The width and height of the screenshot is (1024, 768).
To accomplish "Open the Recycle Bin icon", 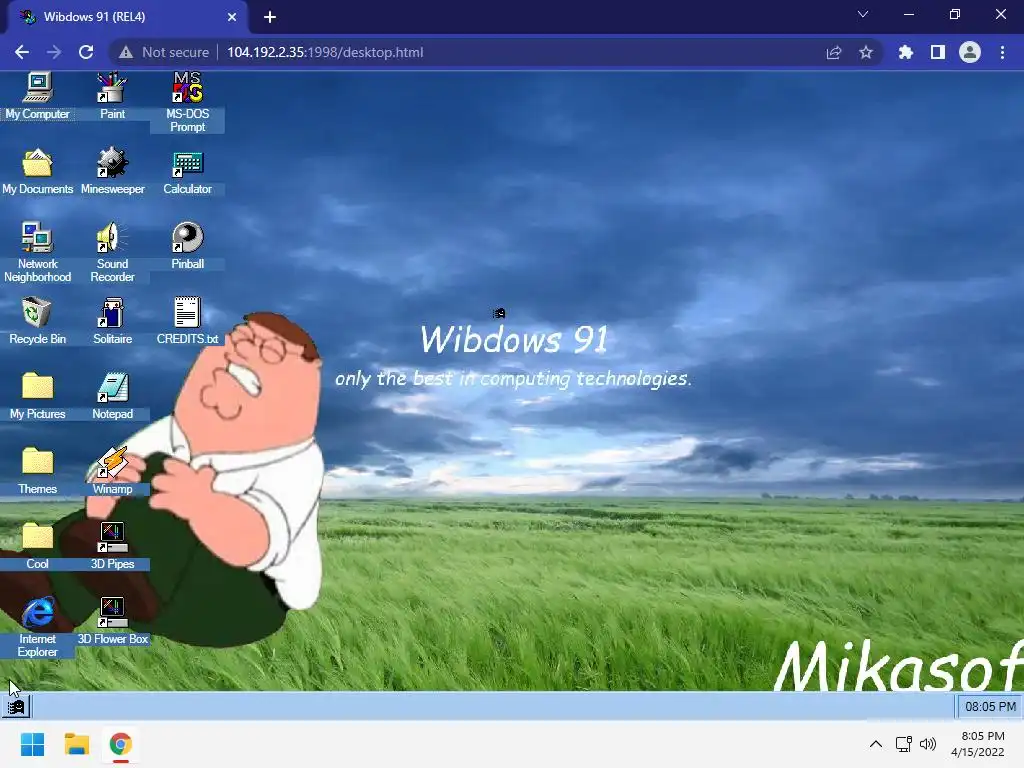I will [x=37, y=321].
